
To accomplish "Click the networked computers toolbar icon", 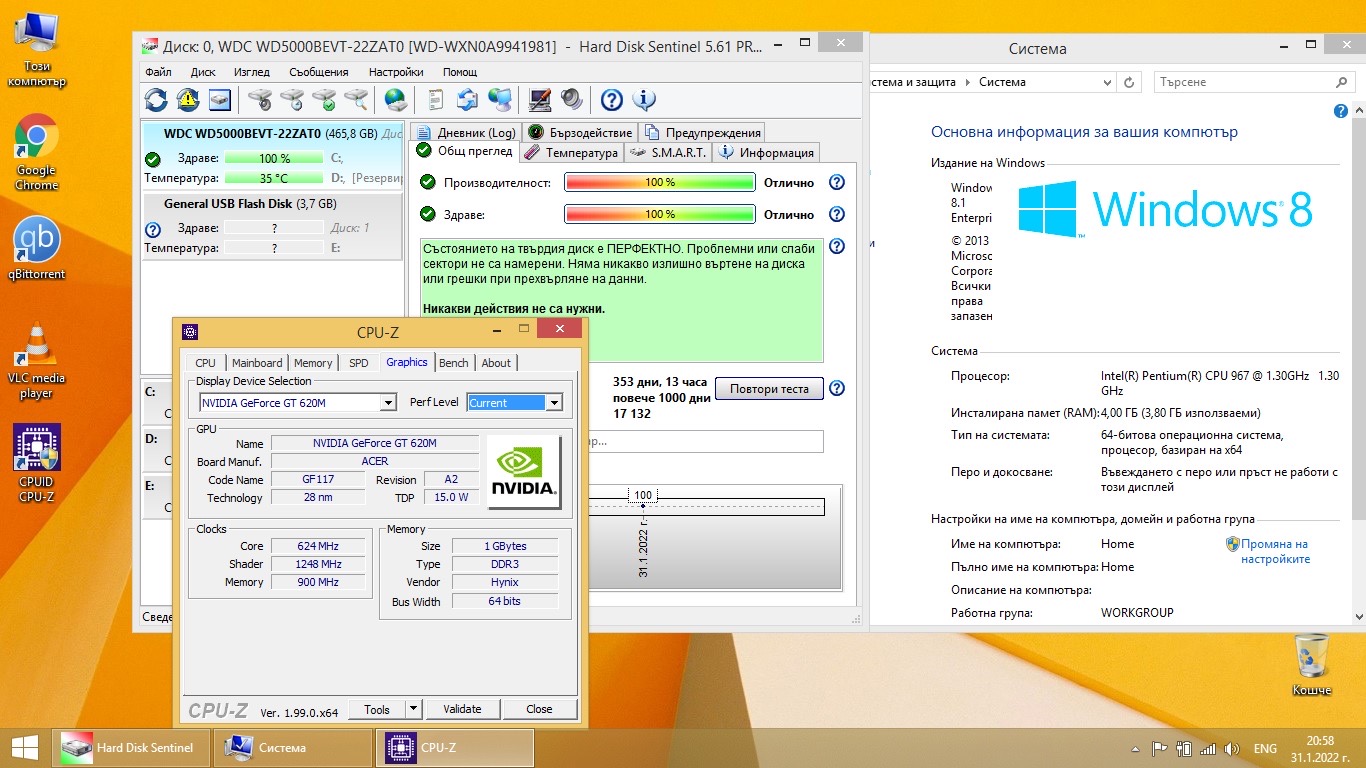I will 500,99.
